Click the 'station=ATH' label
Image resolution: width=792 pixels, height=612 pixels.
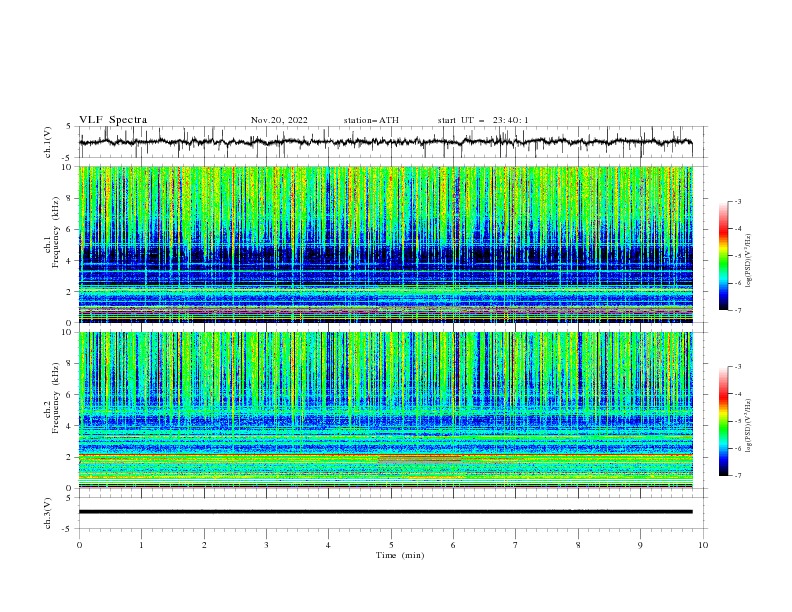[371, 120]
